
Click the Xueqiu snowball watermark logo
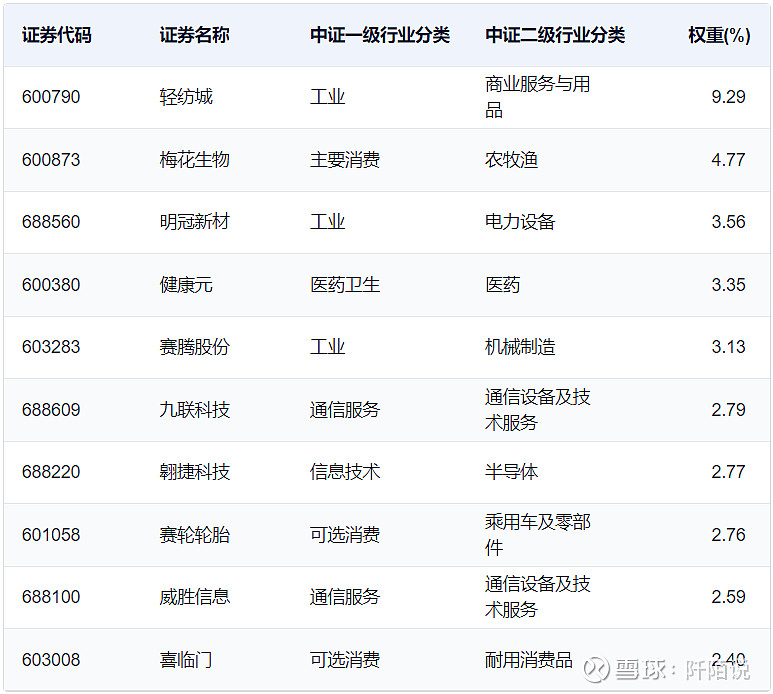click(597, 669)
